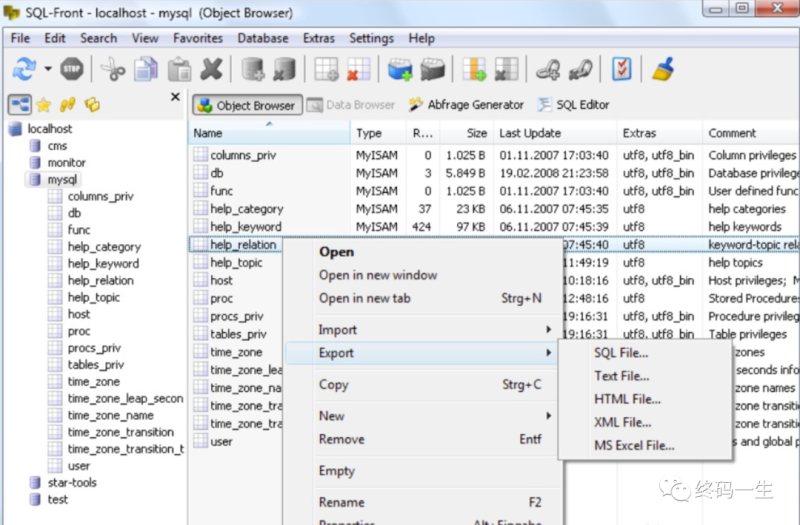The image size is (800, 525).
Task: Select the star-tools database in tree
Action: [x=72, y=483]
